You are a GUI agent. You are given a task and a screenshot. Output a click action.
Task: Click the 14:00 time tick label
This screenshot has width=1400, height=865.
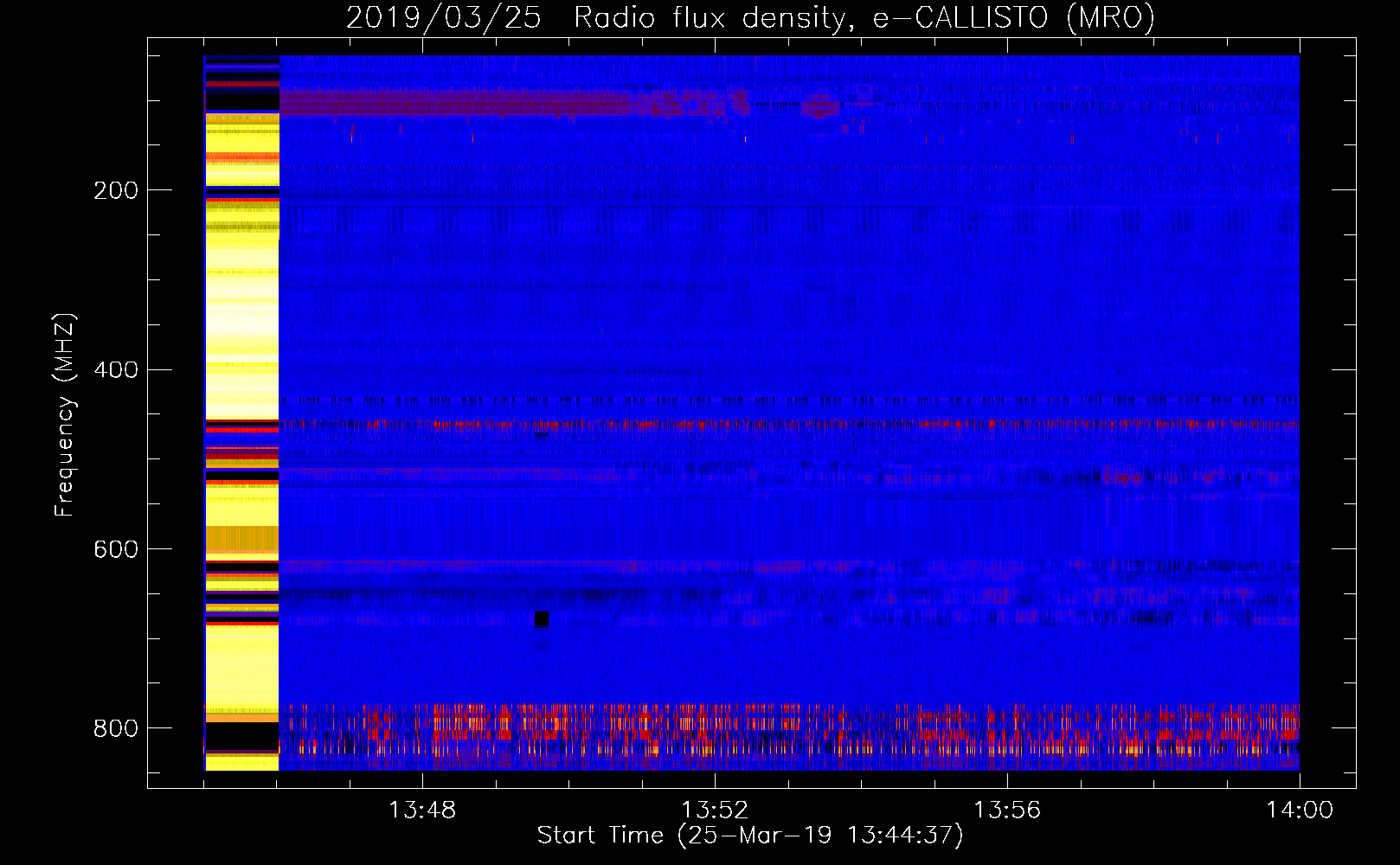pos(1300,811)
